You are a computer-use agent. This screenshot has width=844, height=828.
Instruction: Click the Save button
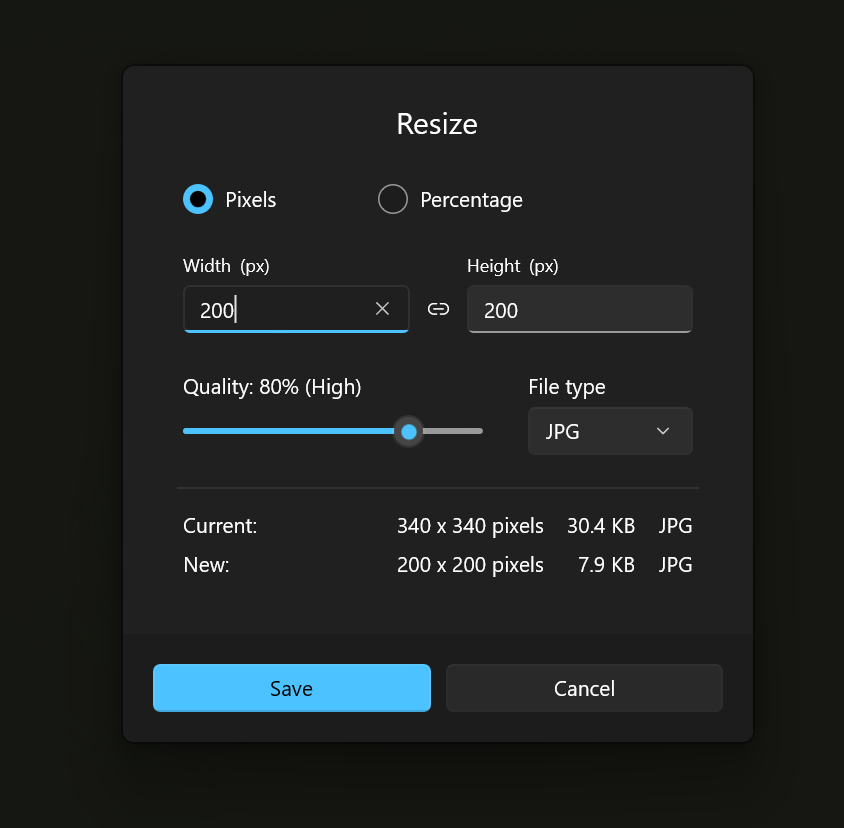292,688
